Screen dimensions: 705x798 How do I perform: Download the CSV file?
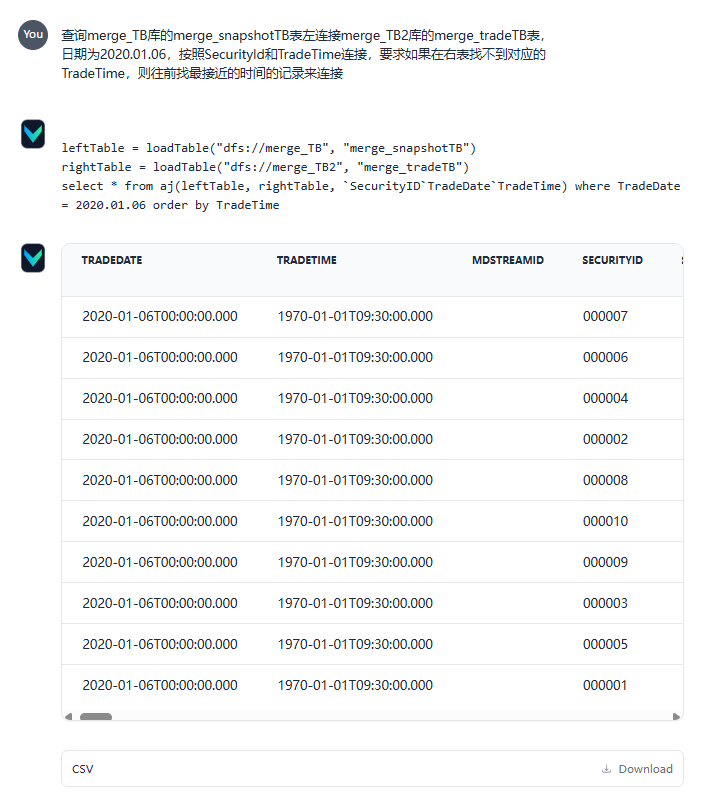click(x=637, y=768)
